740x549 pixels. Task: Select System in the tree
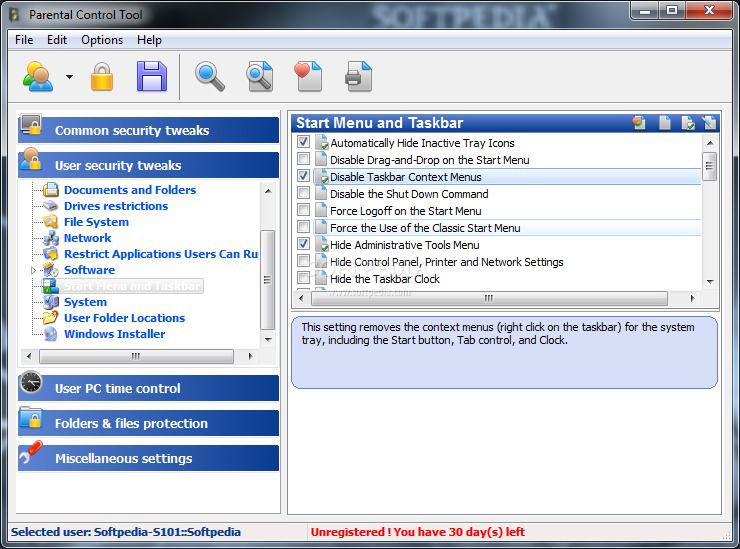[85, 302]
